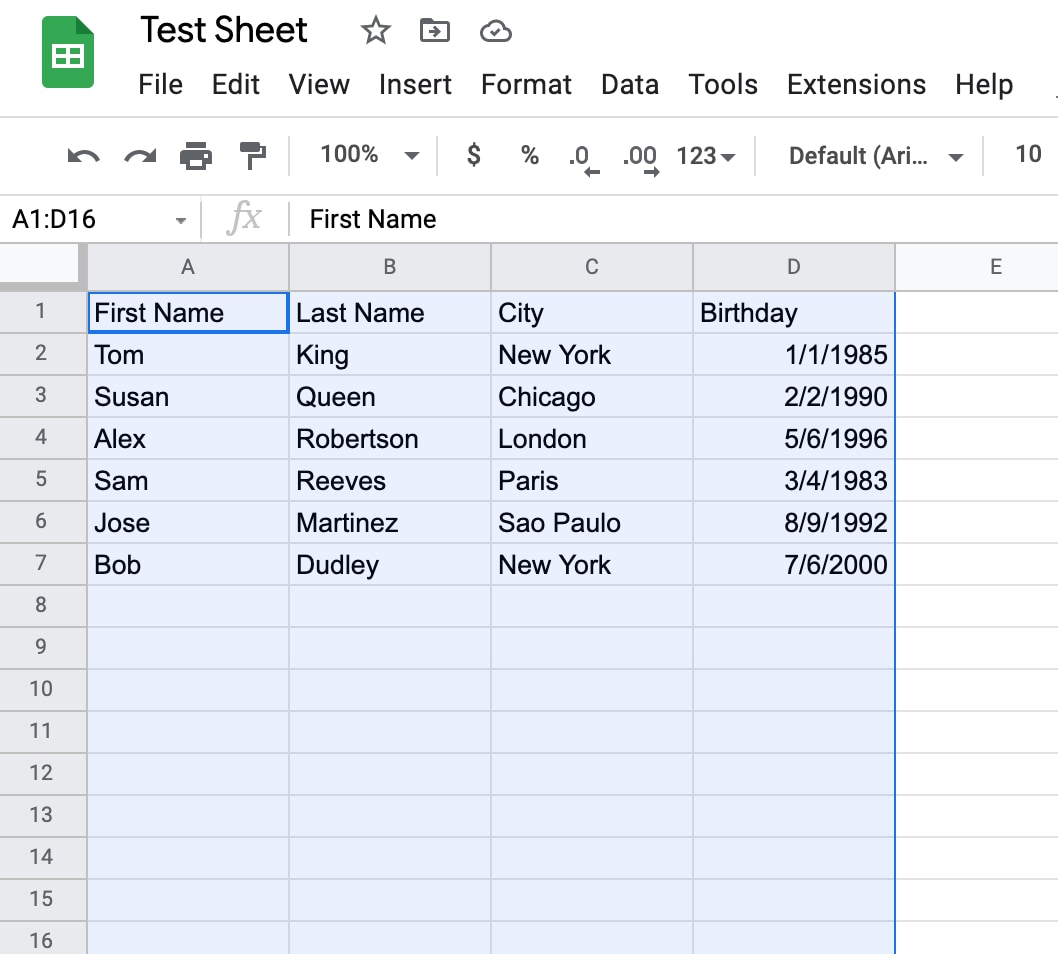Open Google Sheets home via green logo
Image resolution: width=1058 pixels, height=954 pixels.
[x=67, y=53]
